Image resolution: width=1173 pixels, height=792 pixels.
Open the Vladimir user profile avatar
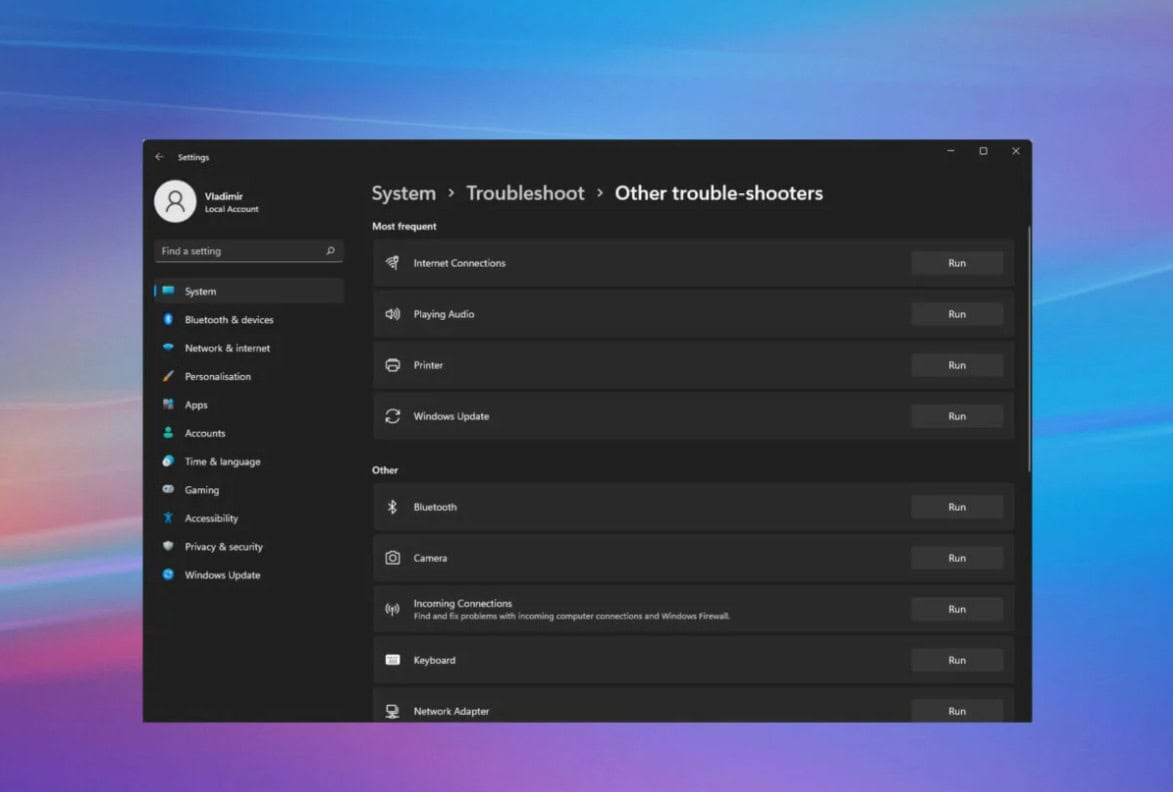(175, 201)
